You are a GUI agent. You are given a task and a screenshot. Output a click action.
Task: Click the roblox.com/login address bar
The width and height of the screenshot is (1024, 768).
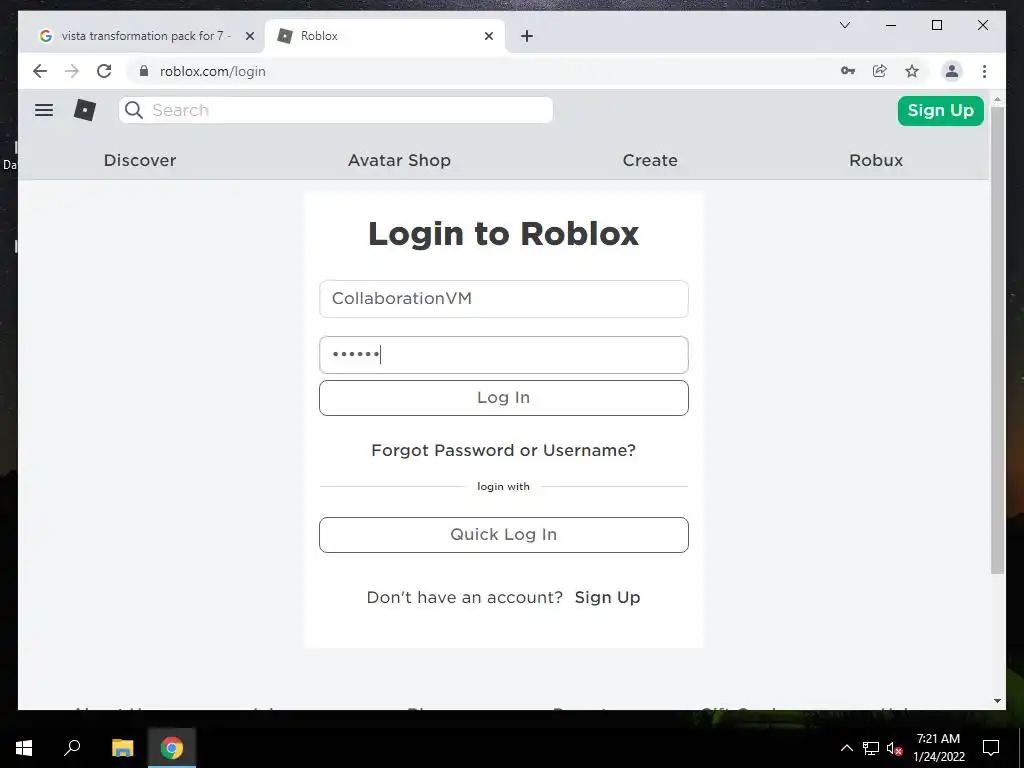(x=482, y=71)
